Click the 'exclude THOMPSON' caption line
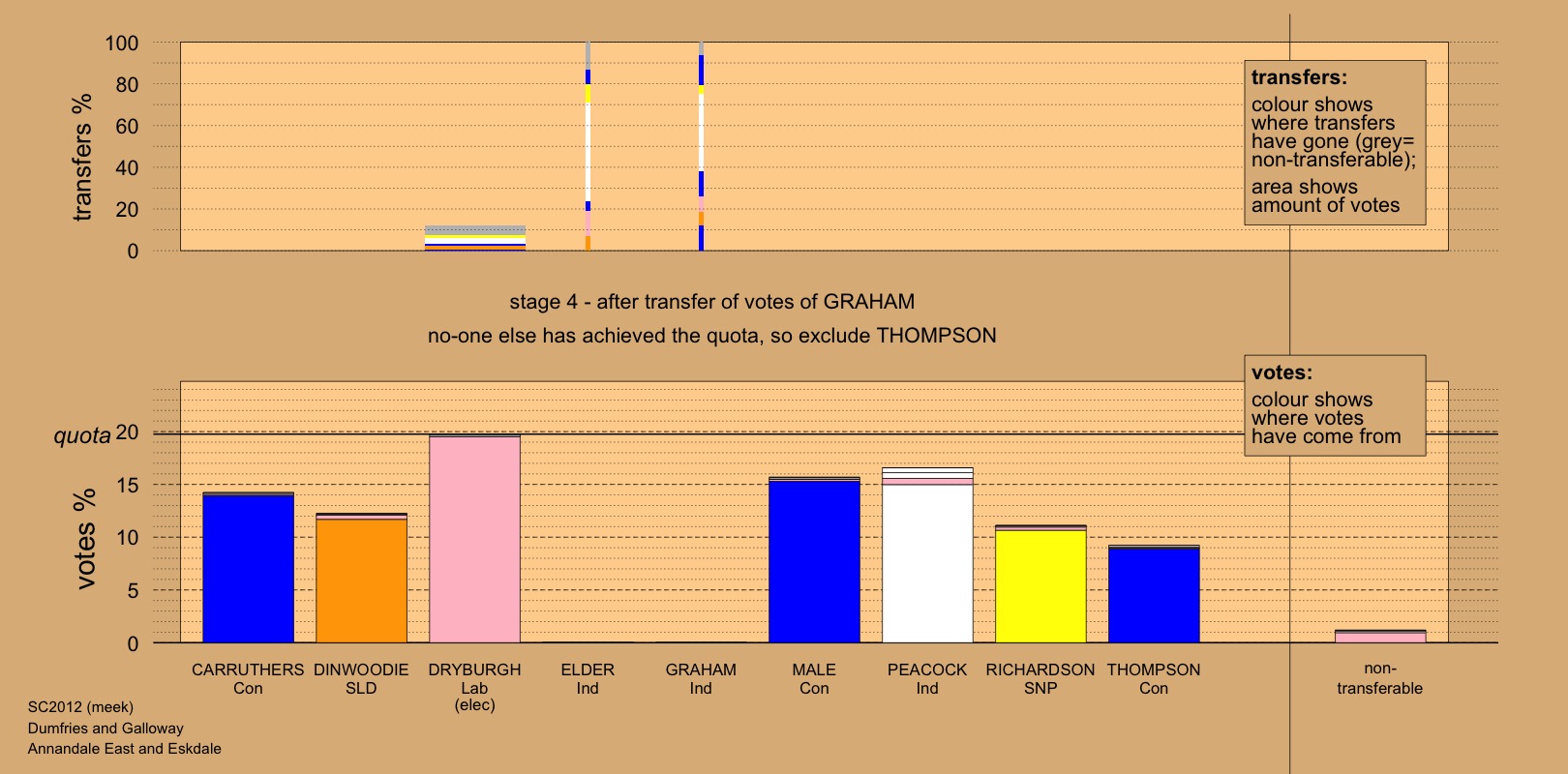This screenshot has height=774, width=1568. [x=711, y=336]
